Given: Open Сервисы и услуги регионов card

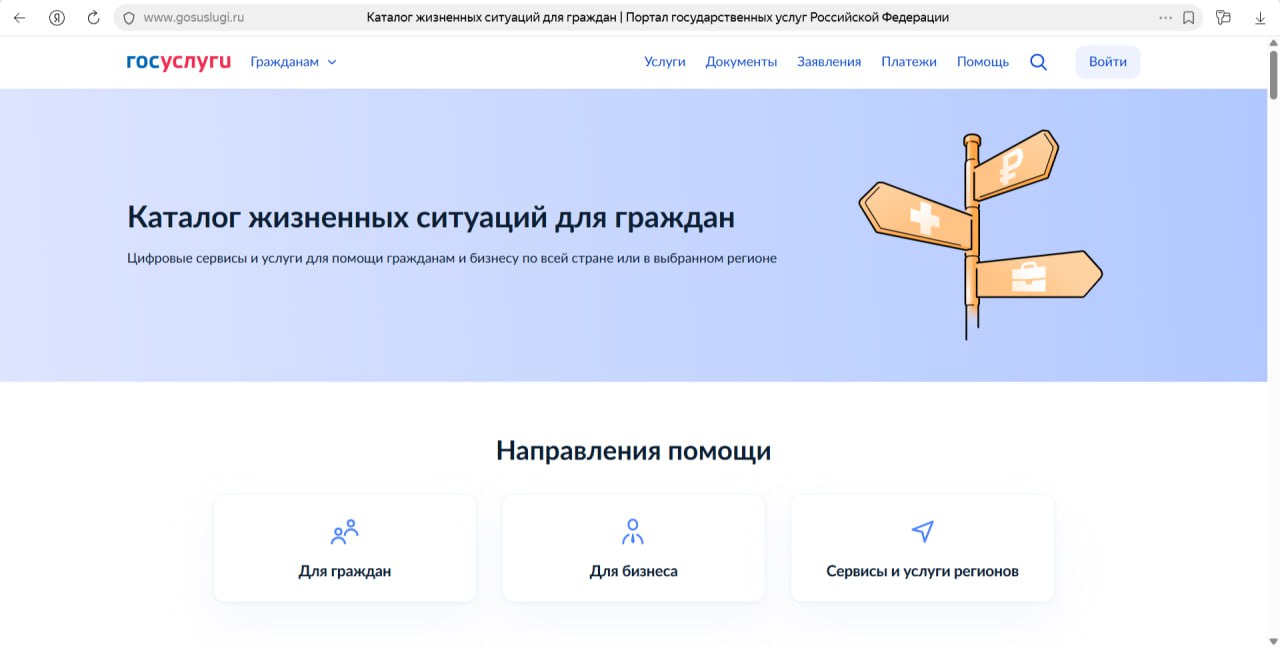Looking at the screenshot, I should (922, 548).
